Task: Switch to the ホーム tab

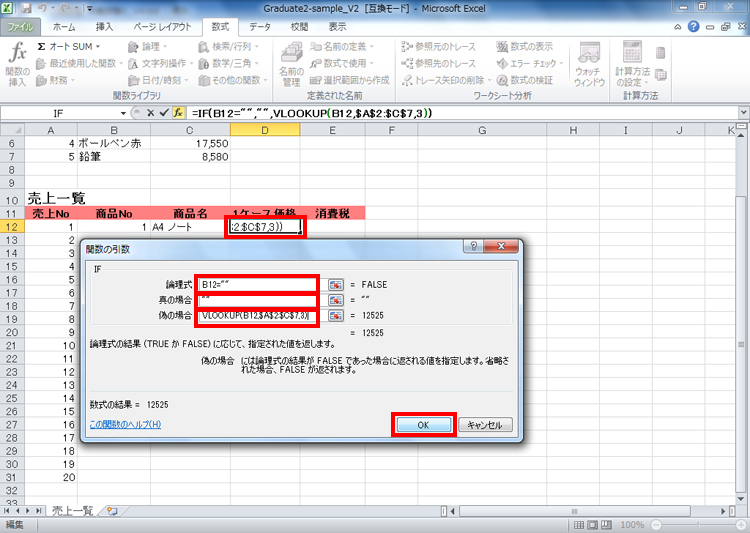Action: [64, 27]
